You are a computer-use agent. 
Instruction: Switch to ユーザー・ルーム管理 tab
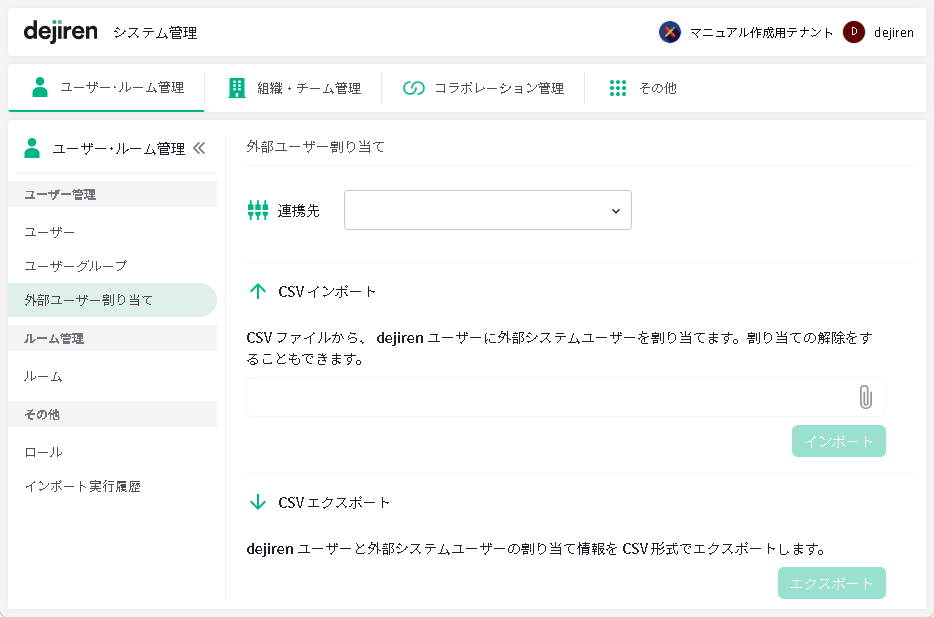108,88
